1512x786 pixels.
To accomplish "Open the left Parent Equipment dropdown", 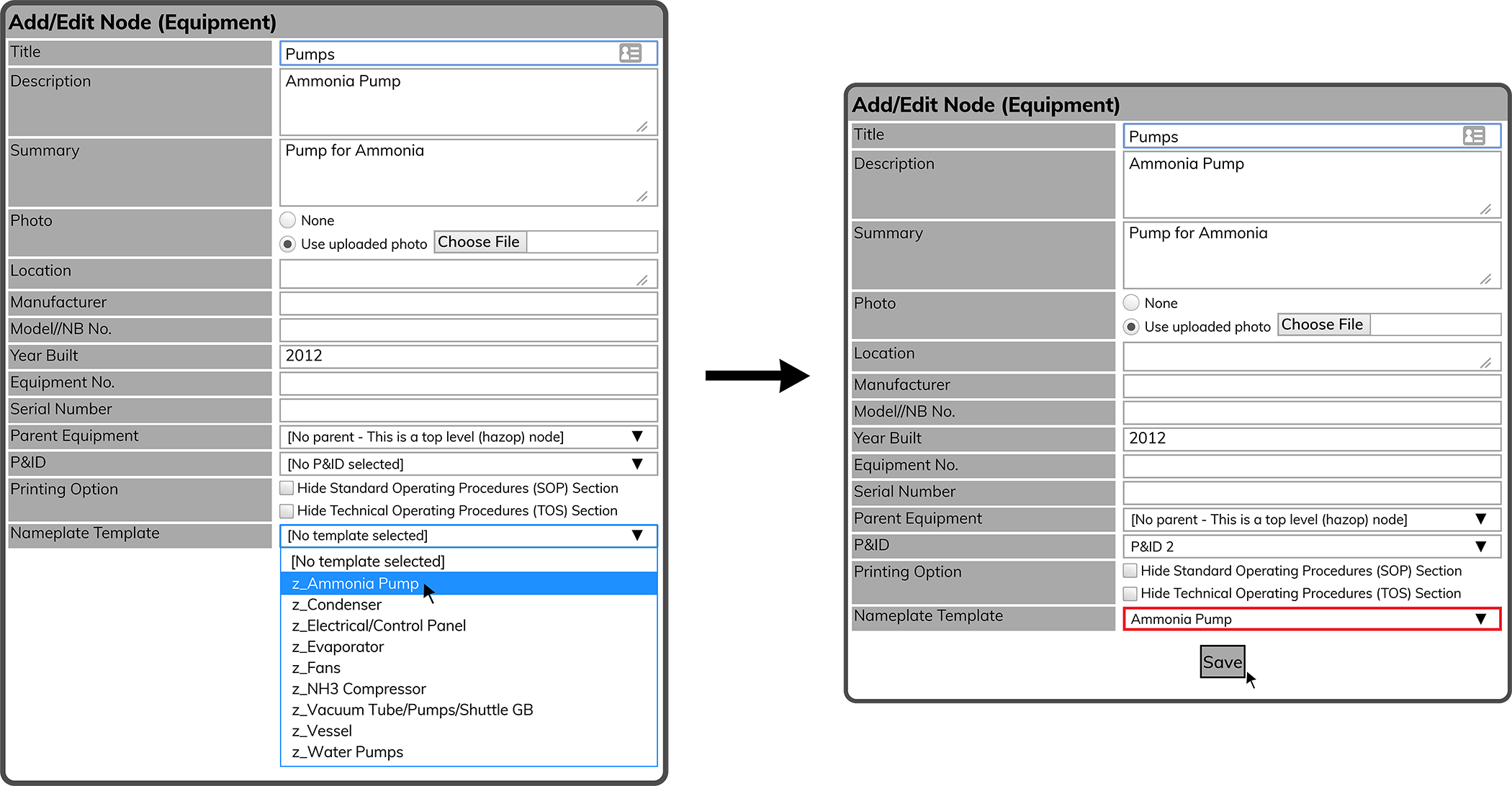I will click(x=468, y=437).
